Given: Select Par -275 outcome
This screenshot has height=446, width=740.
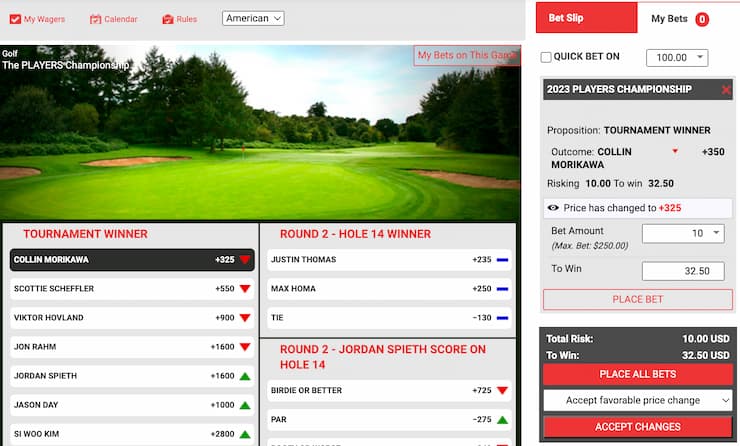Looking at the screenshot, I should 389,420.
